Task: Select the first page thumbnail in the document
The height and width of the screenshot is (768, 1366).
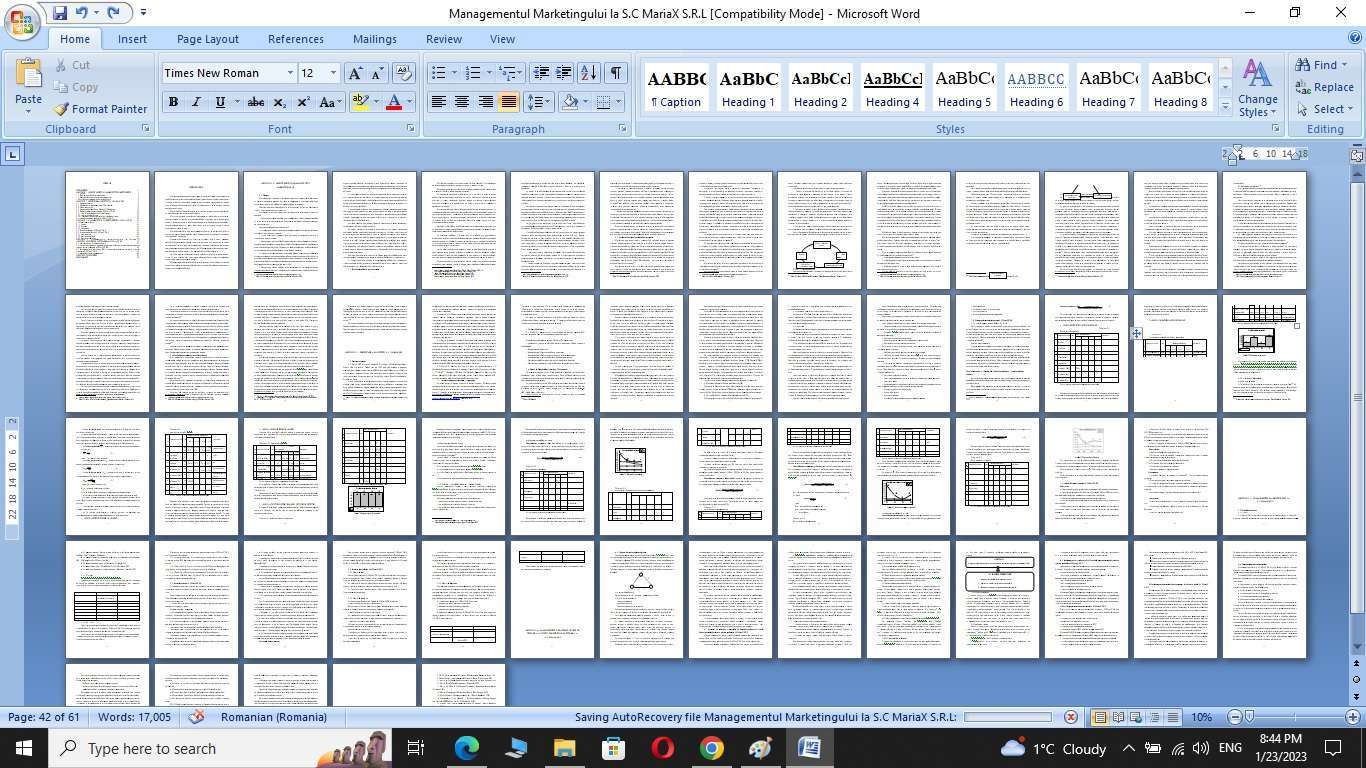Action: (107, 230)
